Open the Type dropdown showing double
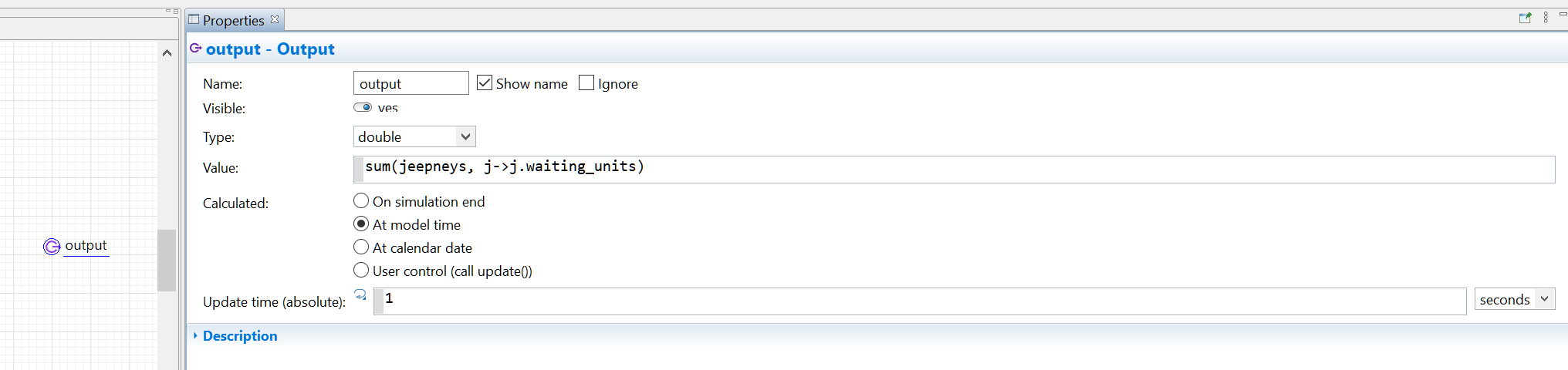 pos(414,136)
